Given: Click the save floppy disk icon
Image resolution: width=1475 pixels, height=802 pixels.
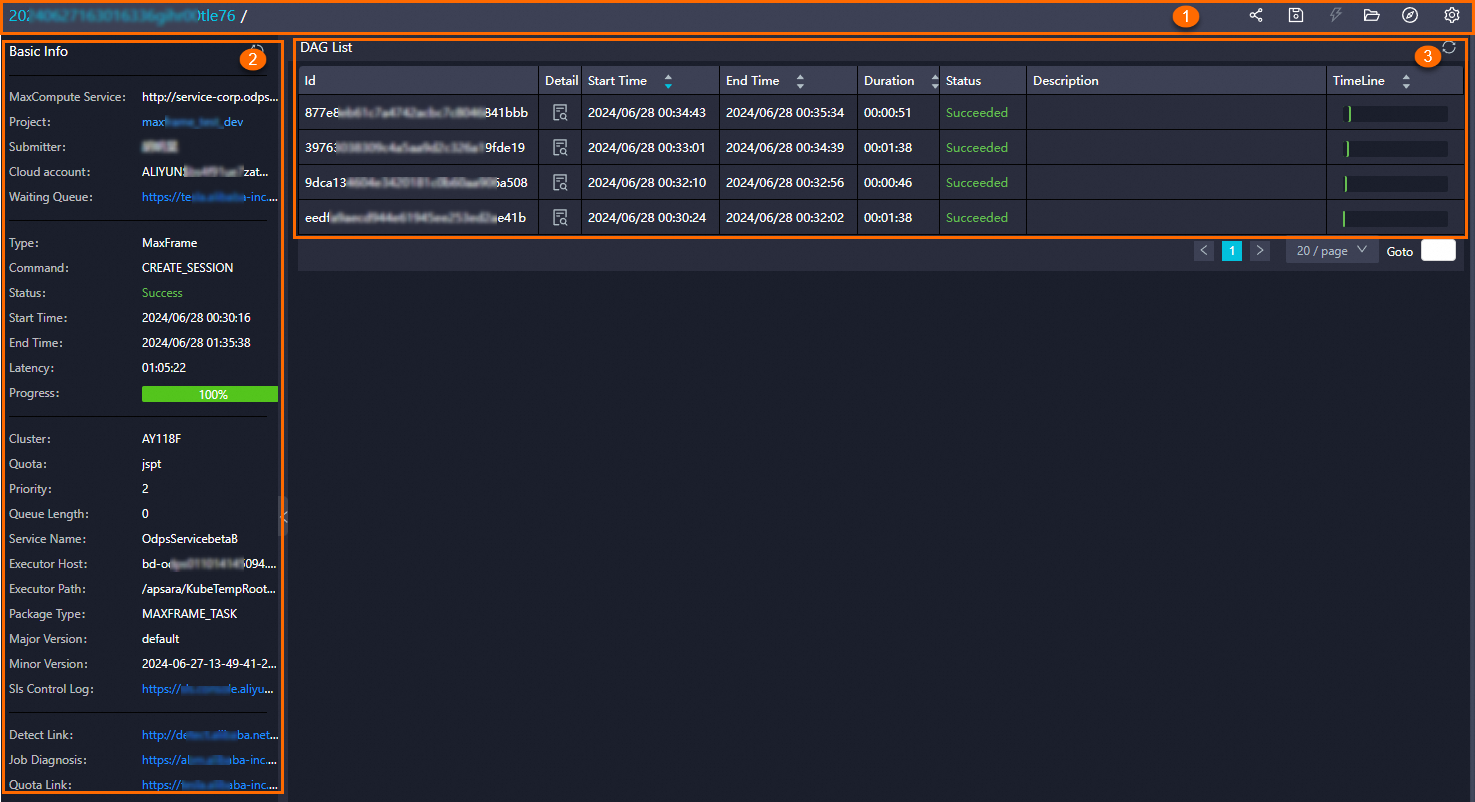Looking at the screenshot, I should click(1296, 15).
